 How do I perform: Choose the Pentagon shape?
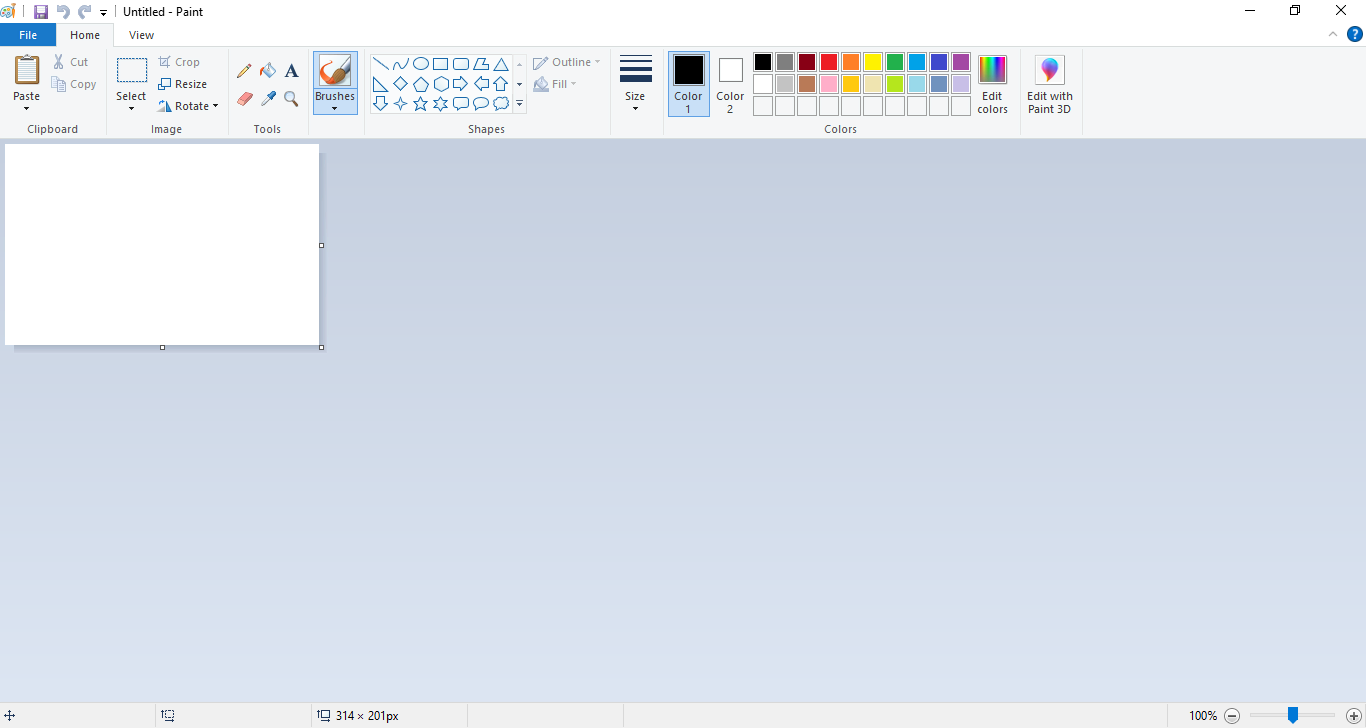pos(421,84)
